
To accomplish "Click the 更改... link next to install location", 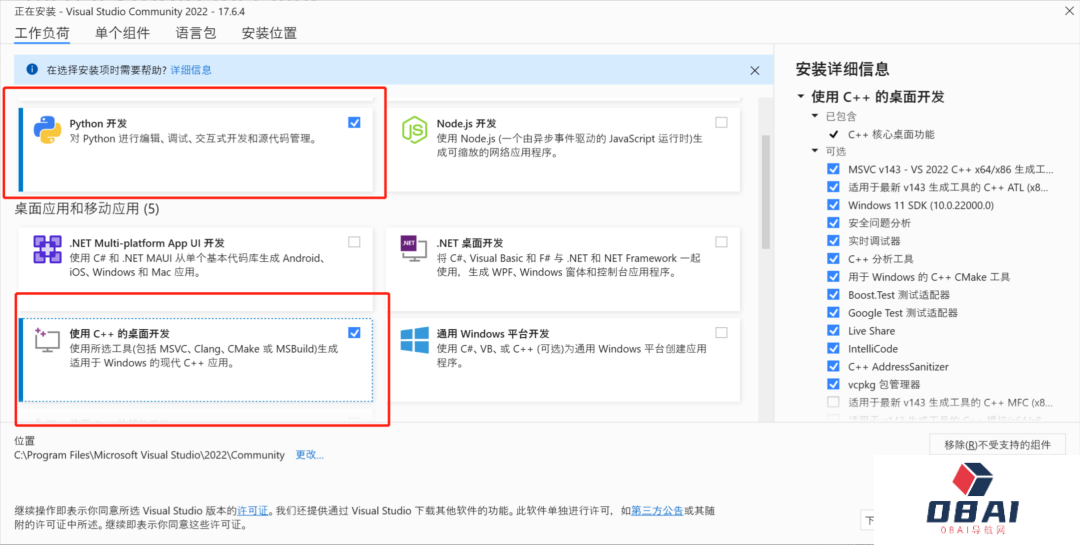I will [x=309, y=455].
